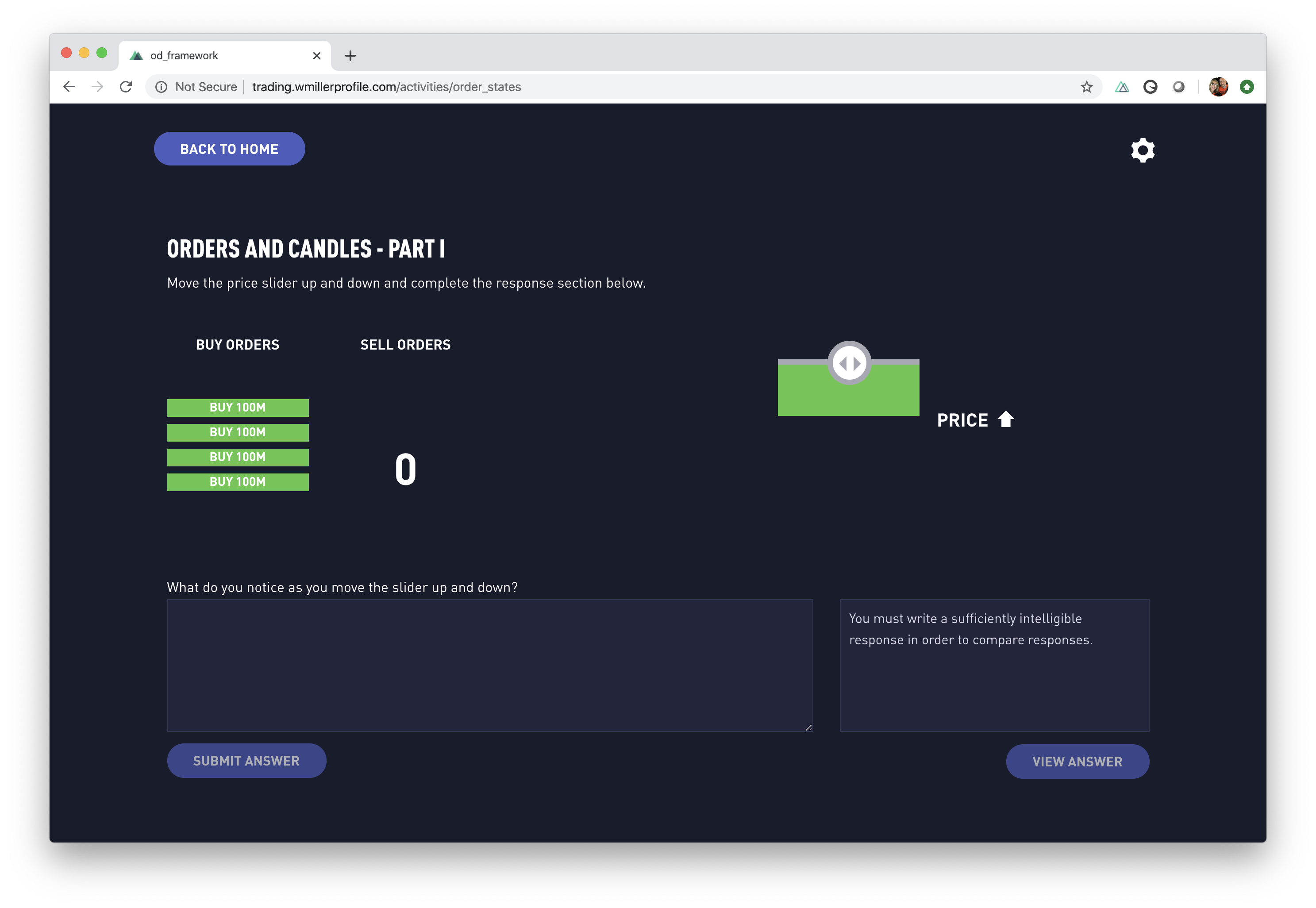Click Back to Home button
Viewport: 1316px width, 908px height.
click(229, 149)
